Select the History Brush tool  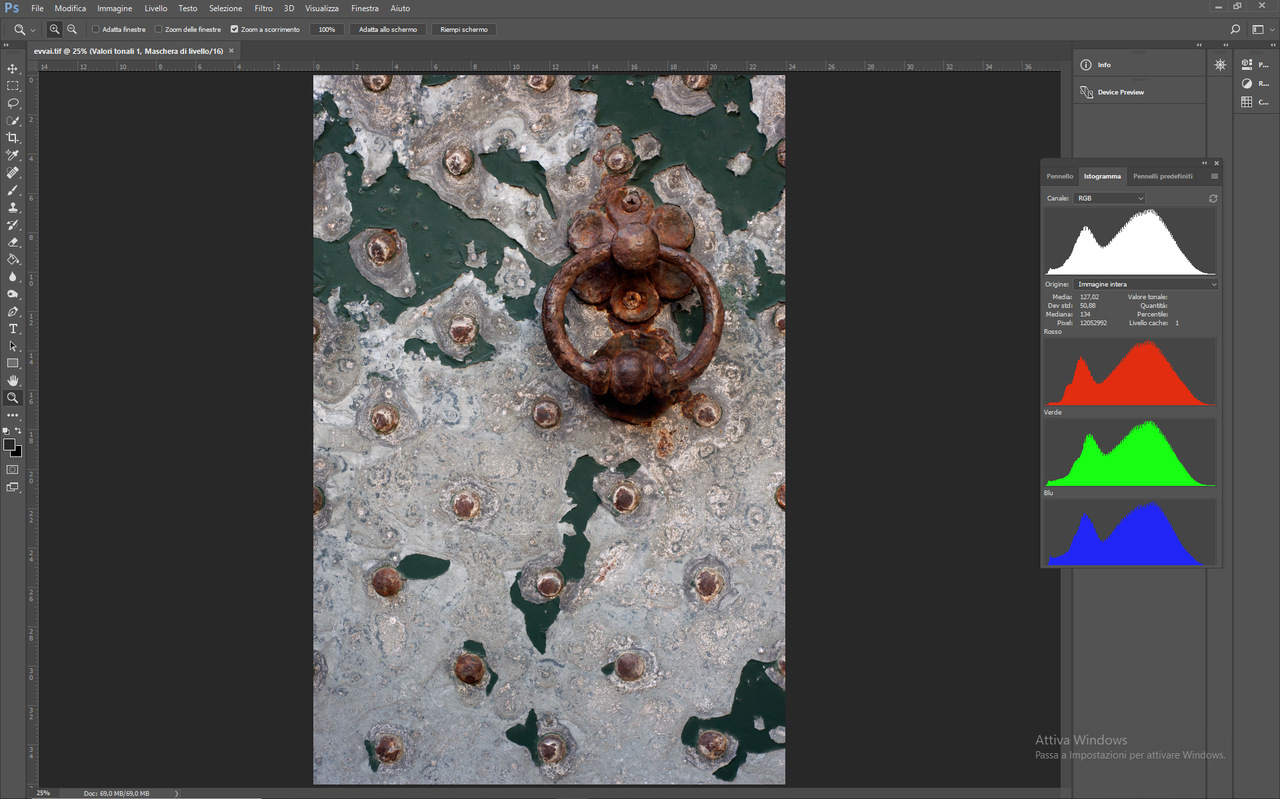tap(13, 225)
